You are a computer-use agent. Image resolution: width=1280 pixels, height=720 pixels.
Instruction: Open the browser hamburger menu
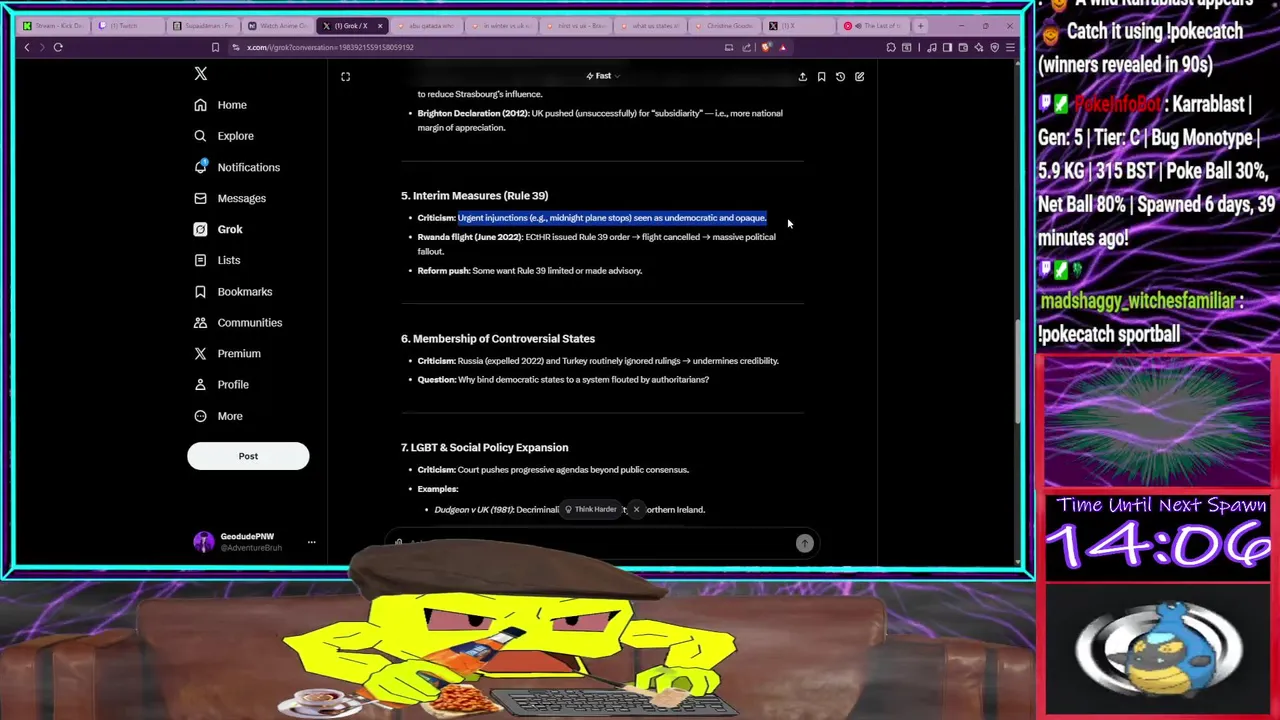click(x=1010, y=47)
